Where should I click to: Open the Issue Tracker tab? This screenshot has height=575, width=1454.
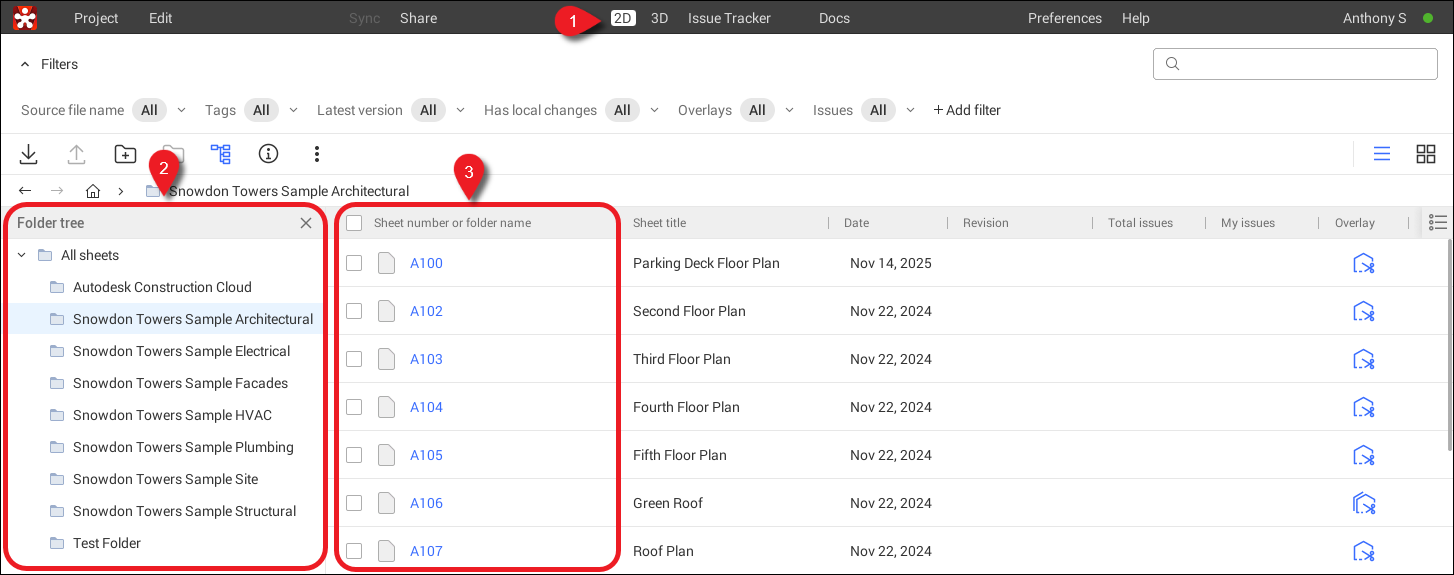click(729, 18)
